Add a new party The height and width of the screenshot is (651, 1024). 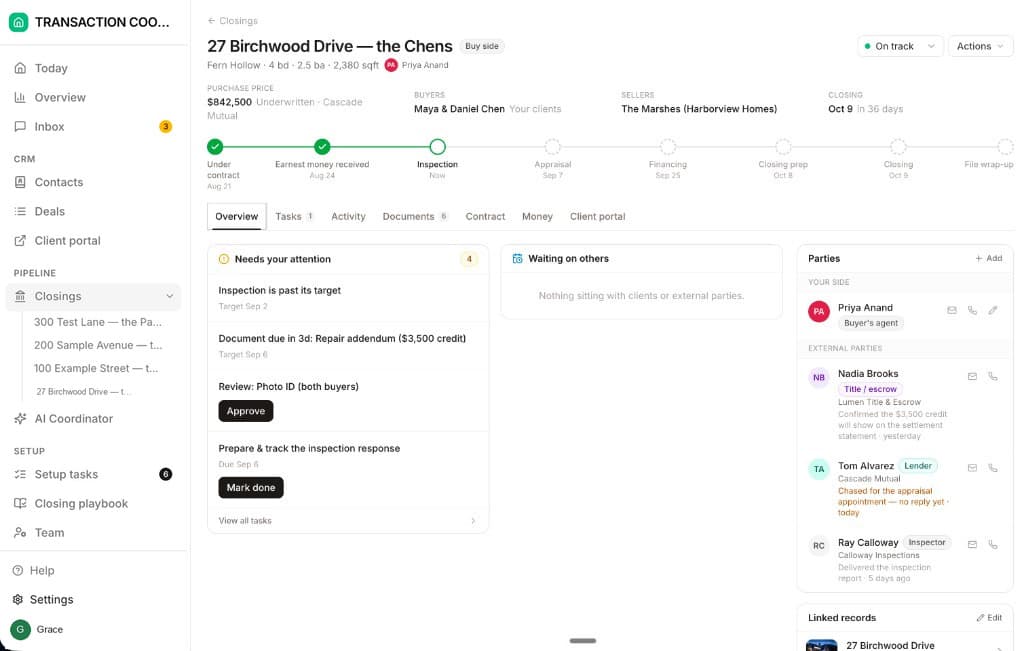(x=989, y=259)
